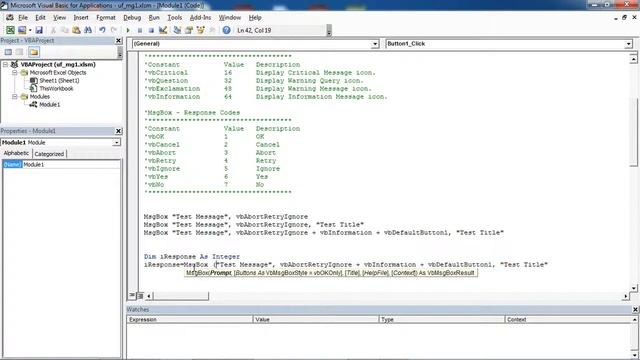Image resolution: width=640 pixels, height=360 pixels.
Task: Click View Object icon in Project panel
Action: [x=20, y=52]
